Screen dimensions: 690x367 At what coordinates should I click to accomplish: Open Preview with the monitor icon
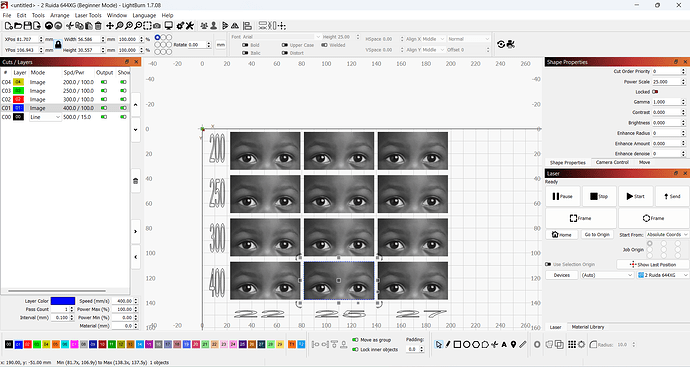(x=168, y=26)
